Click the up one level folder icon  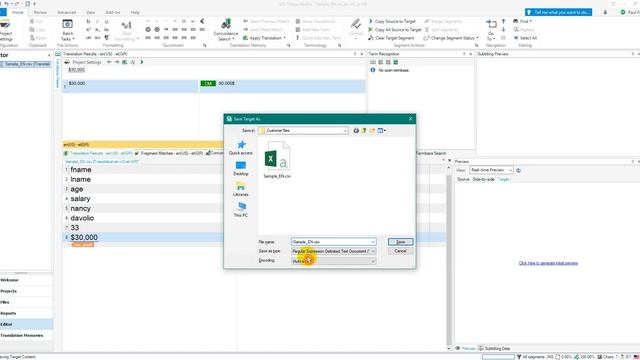point(364,131)
